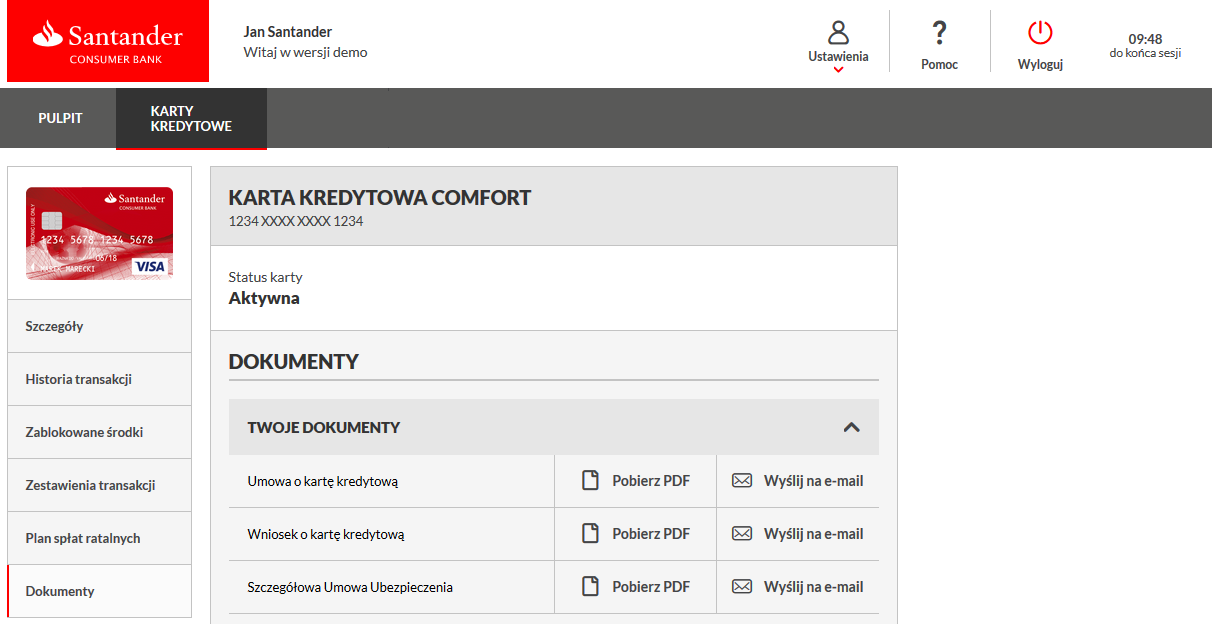The image size is (1212, 624).
Task: Expand the Ustawienia dropdown arrow
Action: (838, 70)
